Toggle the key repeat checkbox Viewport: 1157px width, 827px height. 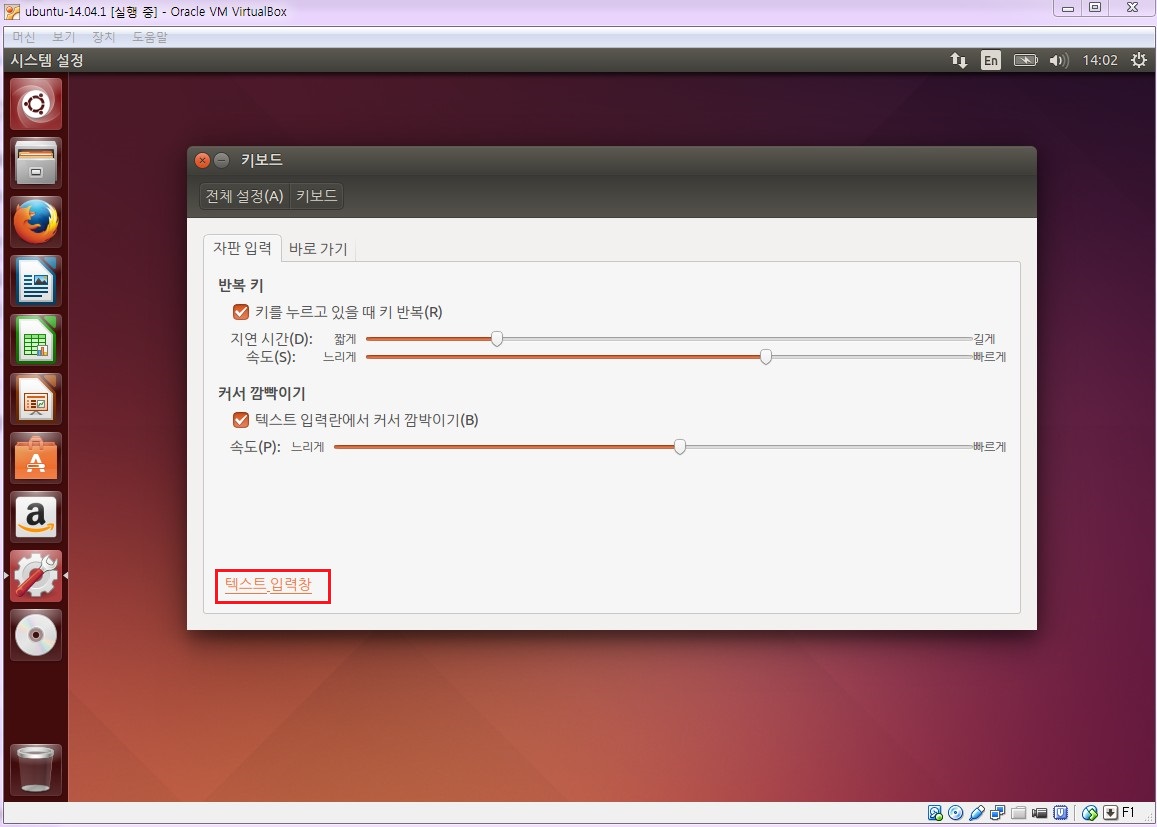tap(240, 311)
